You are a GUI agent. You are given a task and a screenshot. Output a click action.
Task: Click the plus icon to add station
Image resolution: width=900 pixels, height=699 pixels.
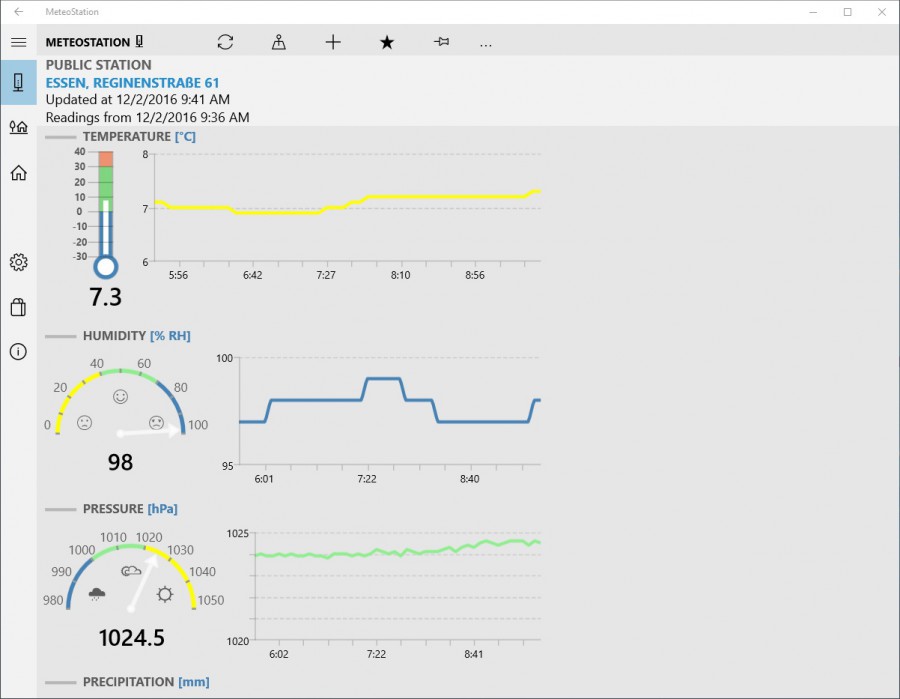(x=333, y=42)
